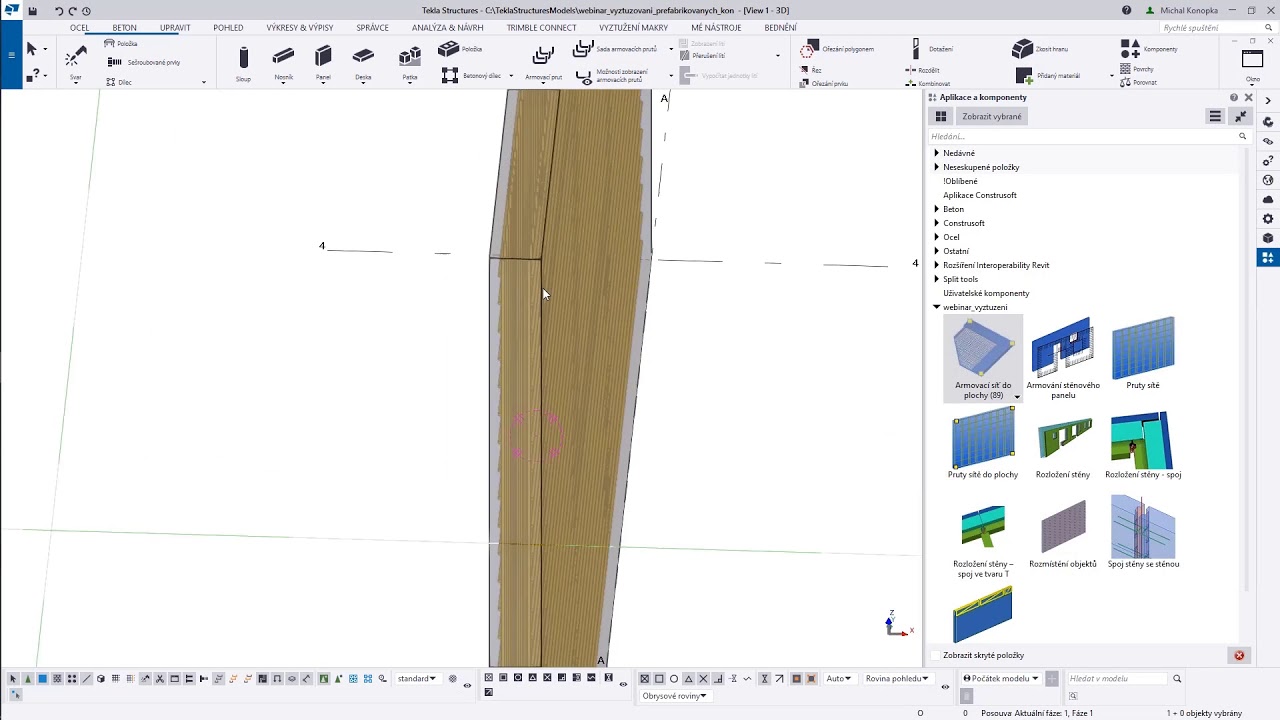Click the Zkosit hranu chamfer tool
1280x720 pixels.
pyautogui.click(x=1040, y=48)
